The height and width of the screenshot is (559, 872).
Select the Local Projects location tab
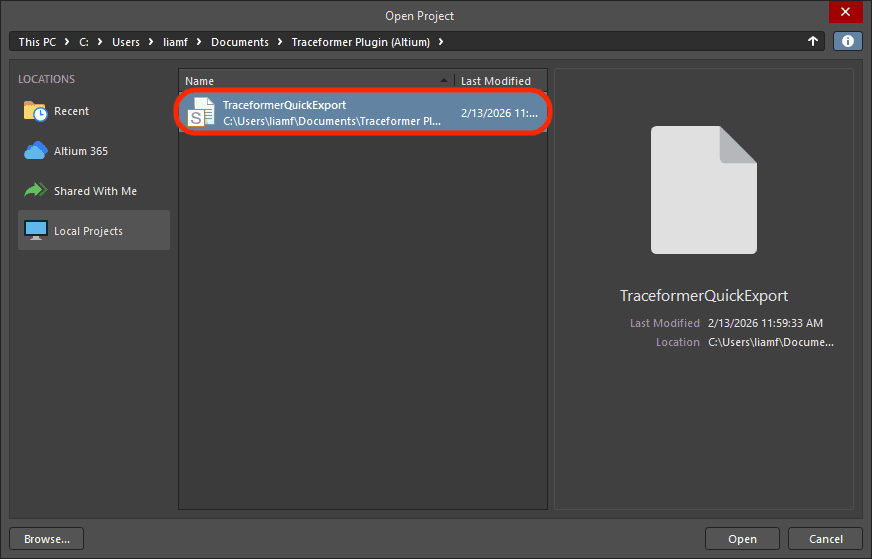pyautogui.click(x=94, y=231)
